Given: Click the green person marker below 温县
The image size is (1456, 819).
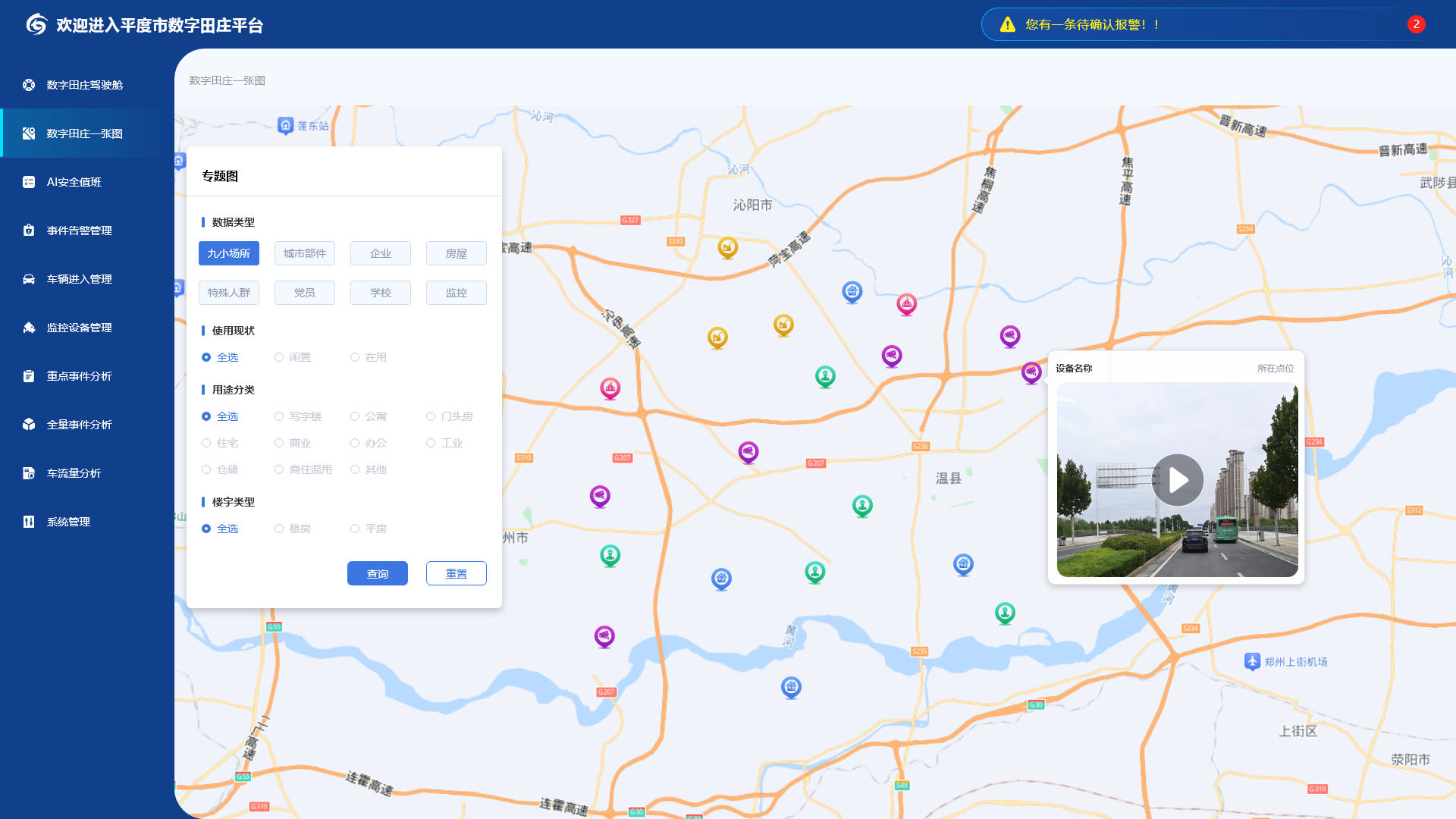Looking at the screenshot, I should [x=862, y=506].
